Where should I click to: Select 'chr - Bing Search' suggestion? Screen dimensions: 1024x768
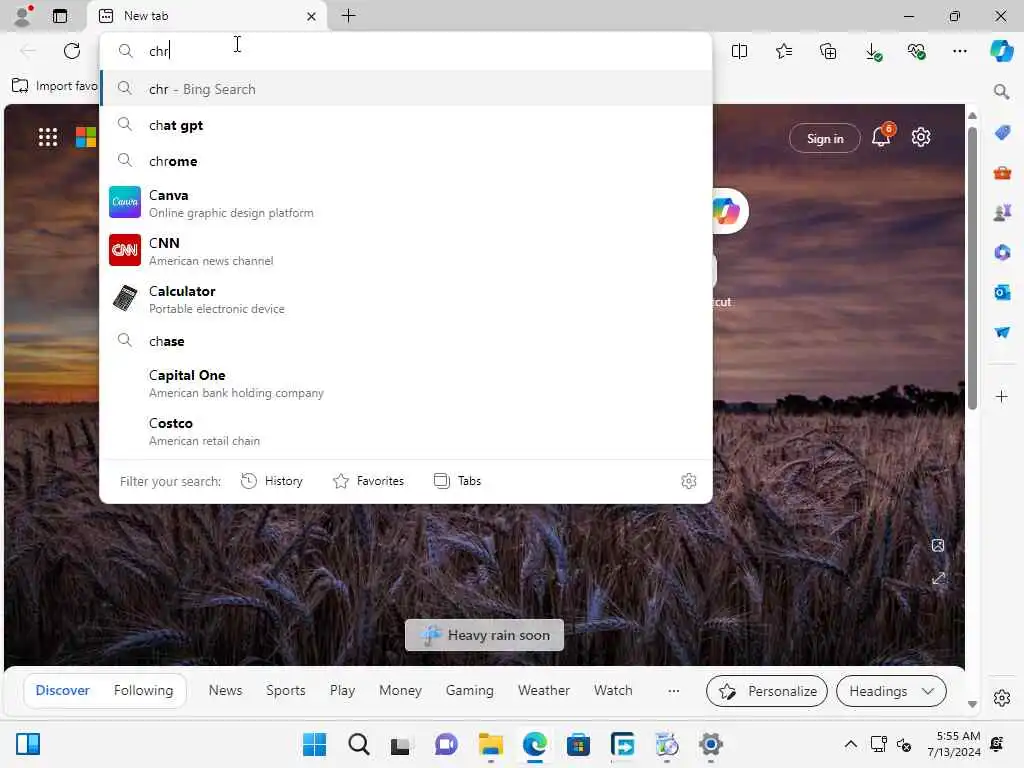tap(406, 89)
